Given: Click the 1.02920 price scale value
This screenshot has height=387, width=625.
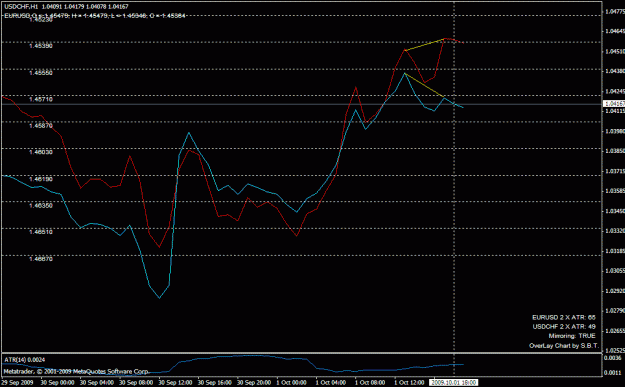Looking at the screenshot, I should click(615, 291).
